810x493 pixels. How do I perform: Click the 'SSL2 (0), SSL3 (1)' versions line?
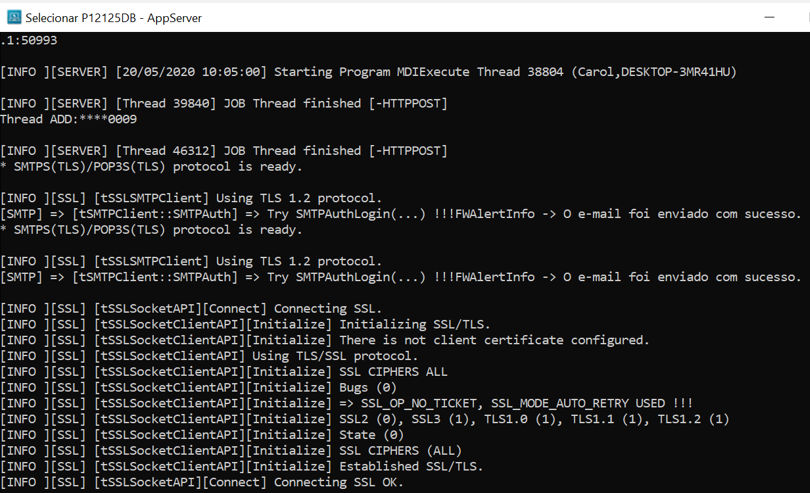point(365,419)
